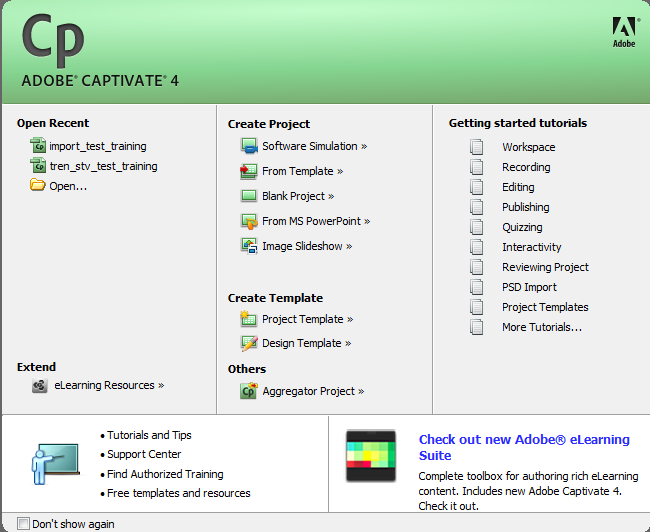
Task: Click the Workspace tutorial document icon
Action: (476, 147)
